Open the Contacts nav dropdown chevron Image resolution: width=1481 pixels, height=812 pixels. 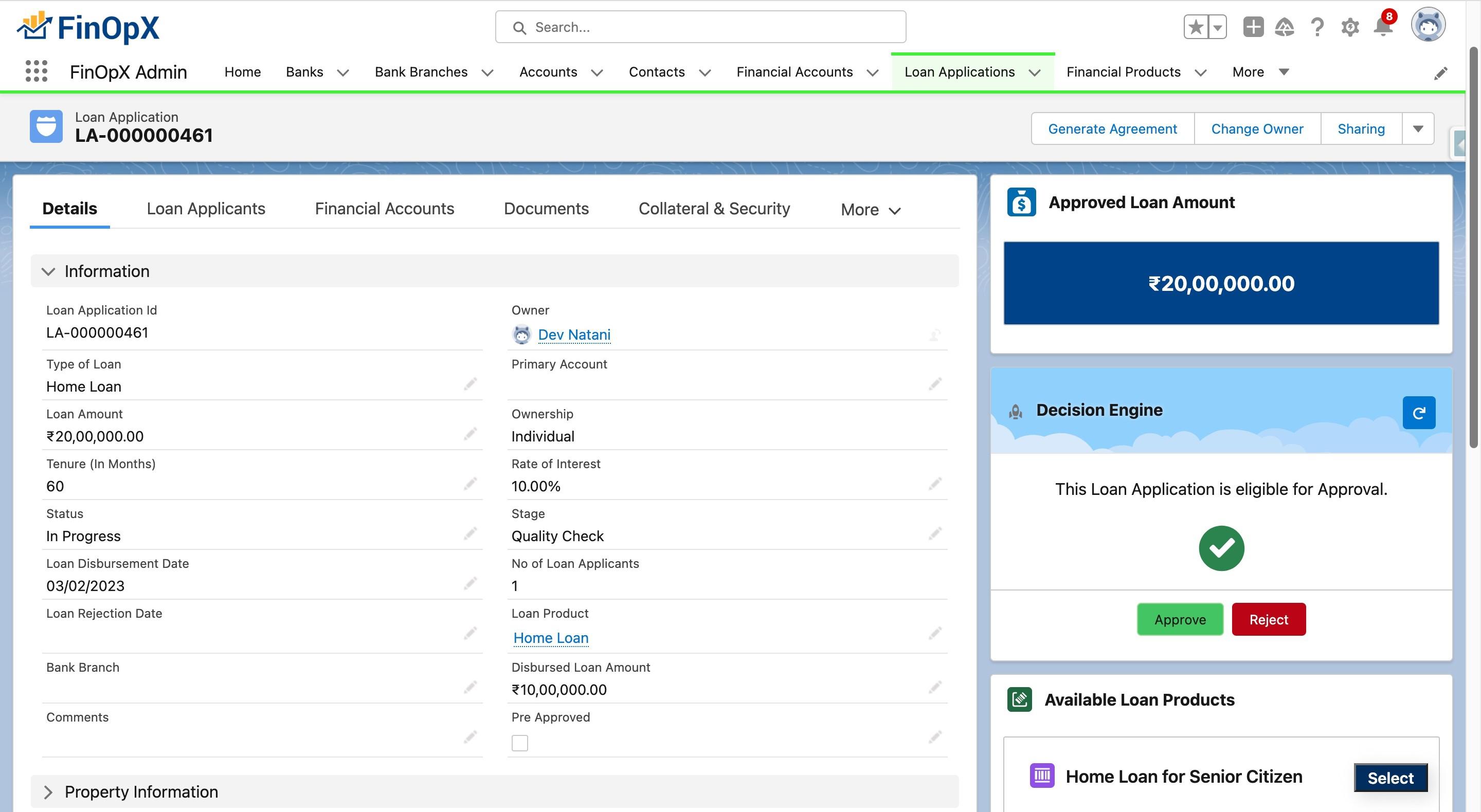[x=705, y=72]
